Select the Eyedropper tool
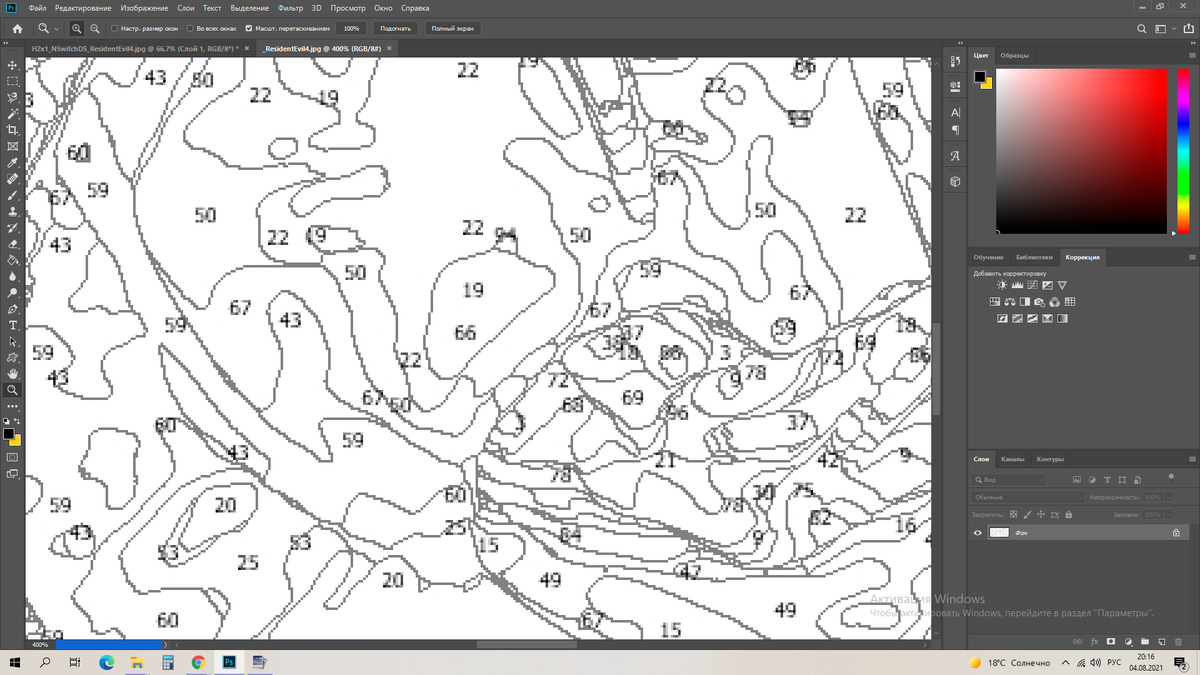This screenshot has height=675, width=1200. coord(12,162)
